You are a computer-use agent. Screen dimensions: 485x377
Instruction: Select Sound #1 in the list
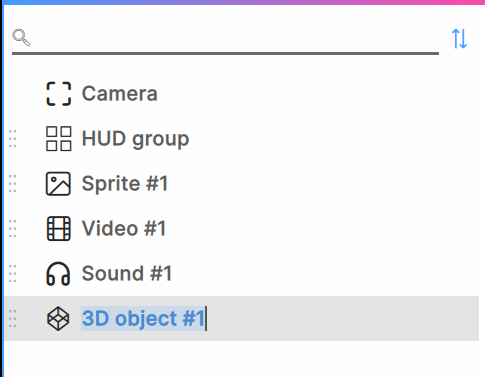(x=242, y=274)
